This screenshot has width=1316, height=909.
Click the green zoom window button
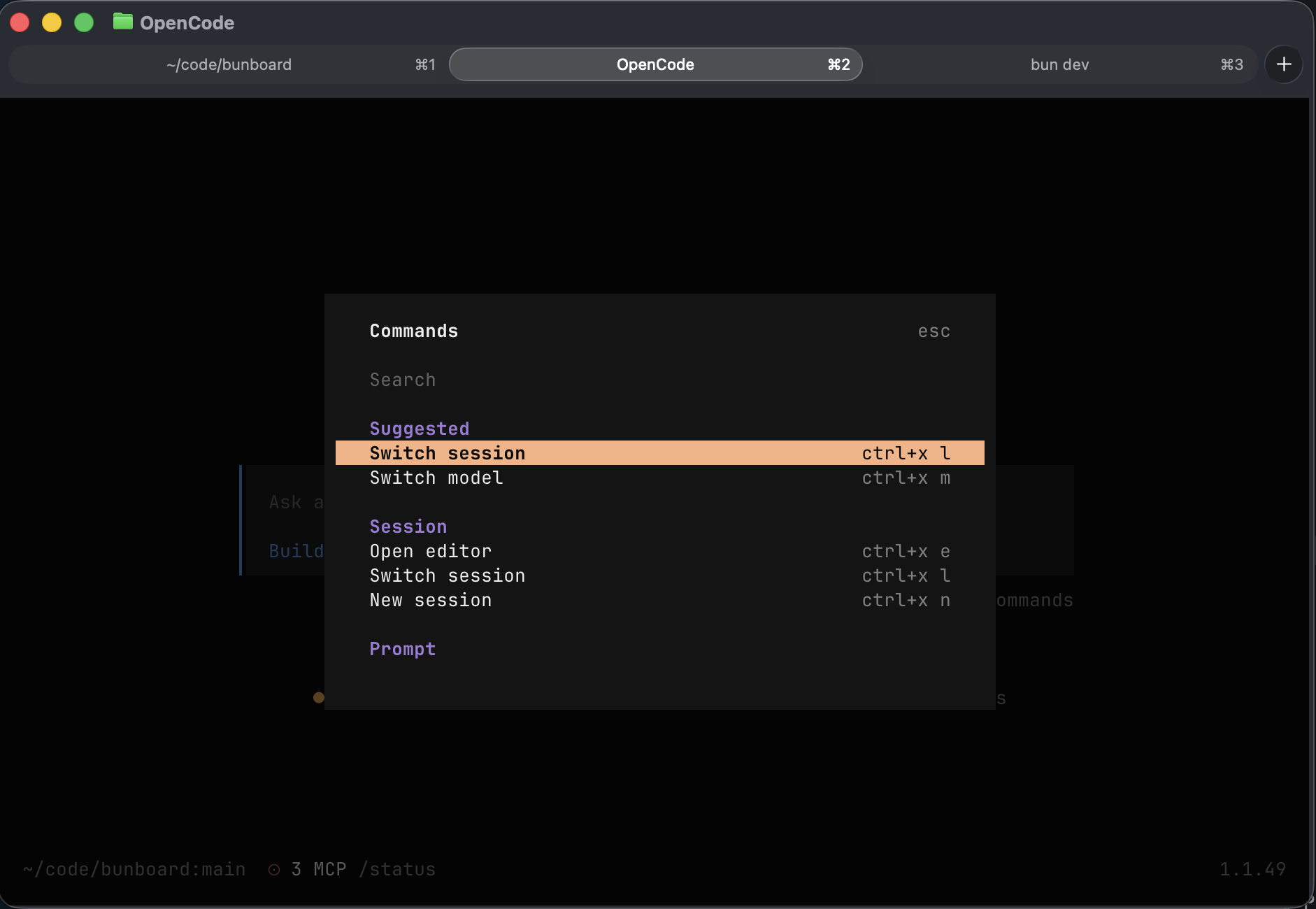[x=84, y=22]
